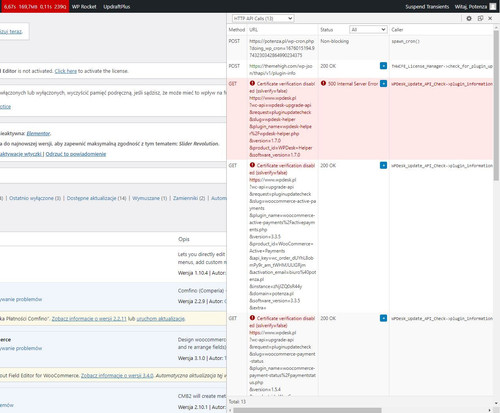Expand caller stack for woocommerce-active-payments row
This screenshot has width=500, height=413.
[x=383, y=165]
